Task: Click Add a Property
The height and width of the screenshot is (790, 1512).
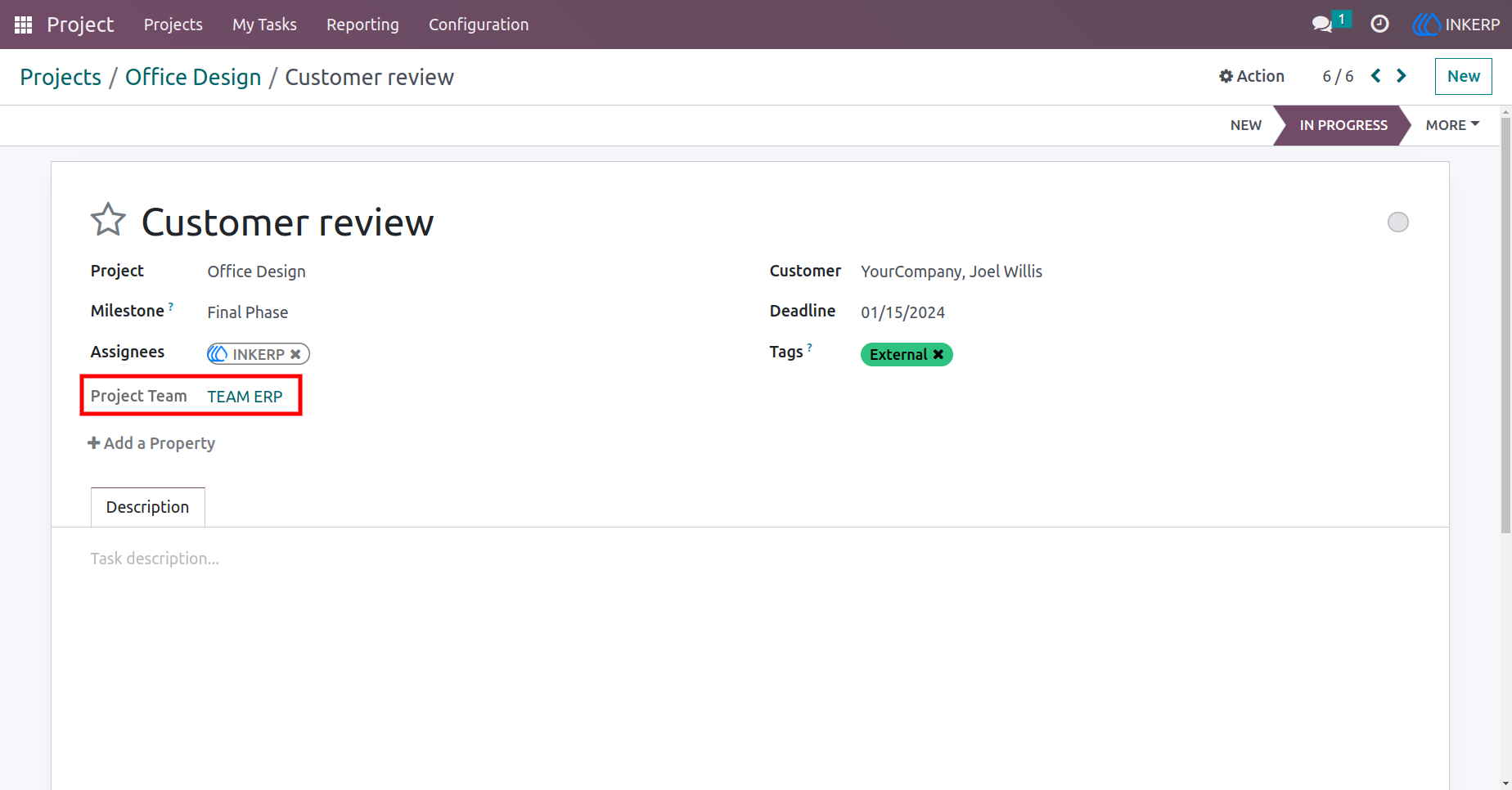Action: click(151, 443)
